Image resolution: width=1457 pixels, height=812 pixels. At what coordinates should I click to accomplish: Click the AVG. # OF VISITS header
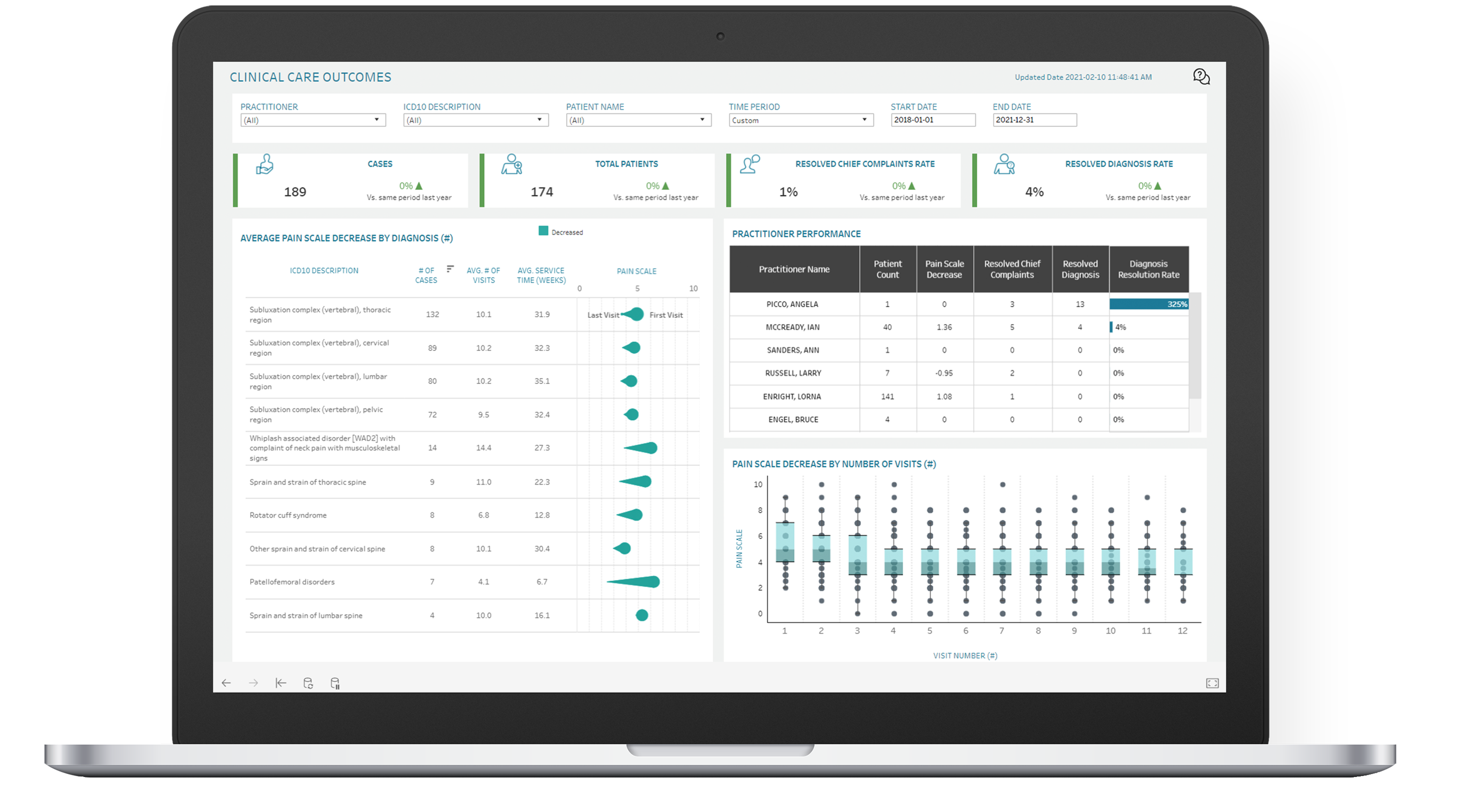click(x=484, y=275)
